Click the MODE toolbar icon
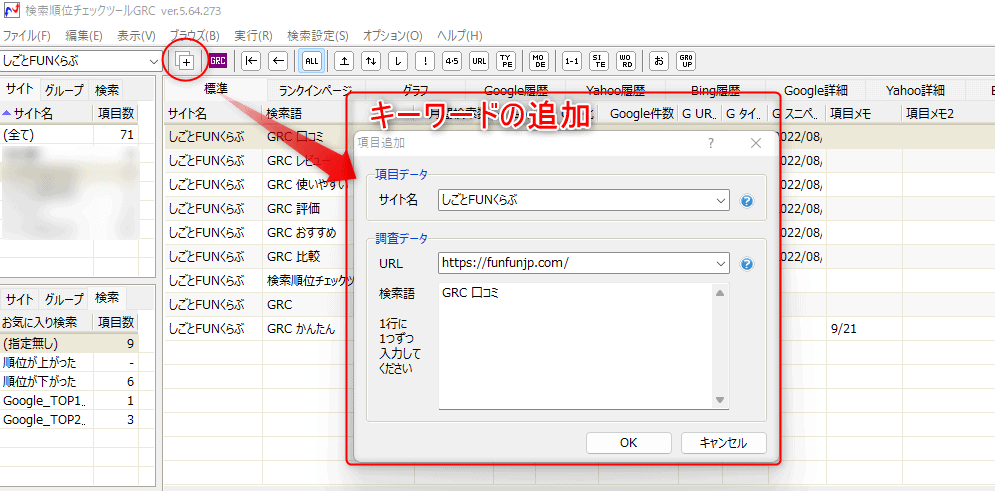Screen dimensions: 995x491 point(539,61)
